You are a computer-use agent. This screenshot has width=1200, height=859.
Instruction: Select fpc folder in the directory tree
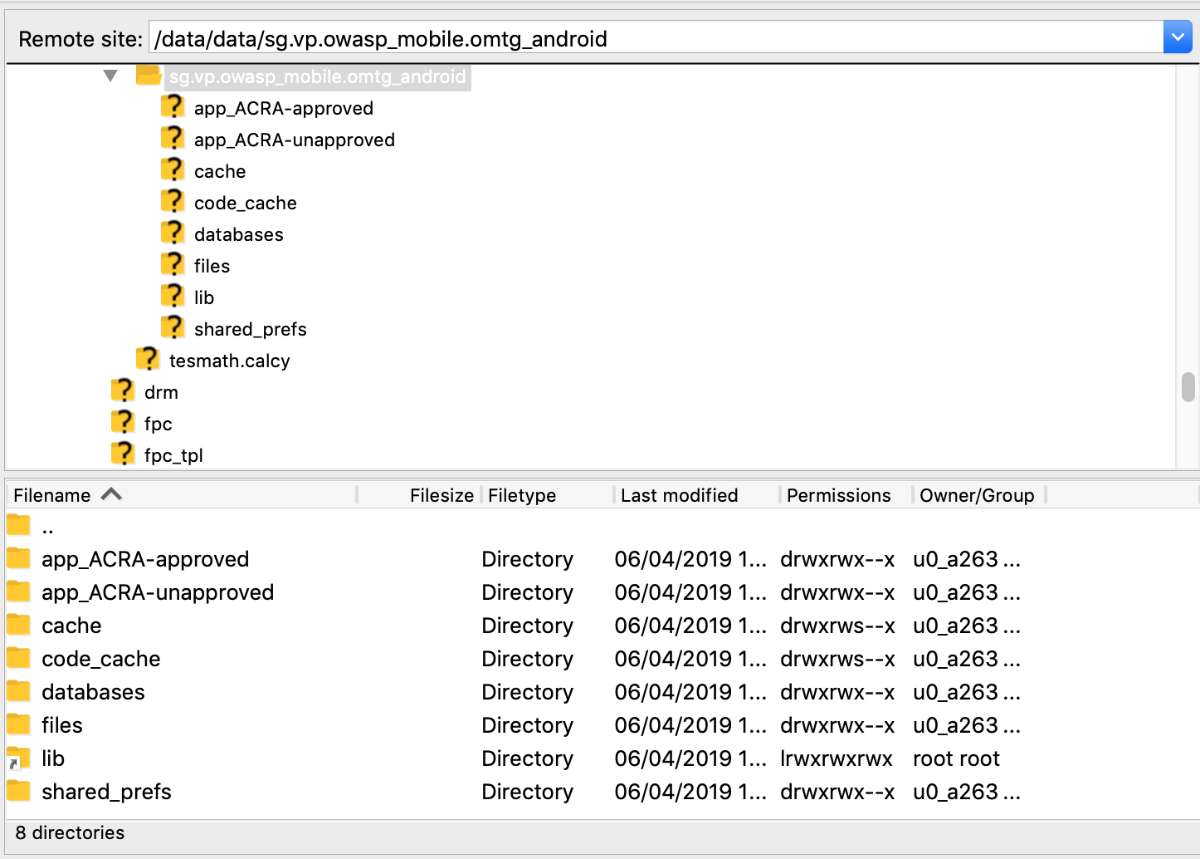pos(158,424)
